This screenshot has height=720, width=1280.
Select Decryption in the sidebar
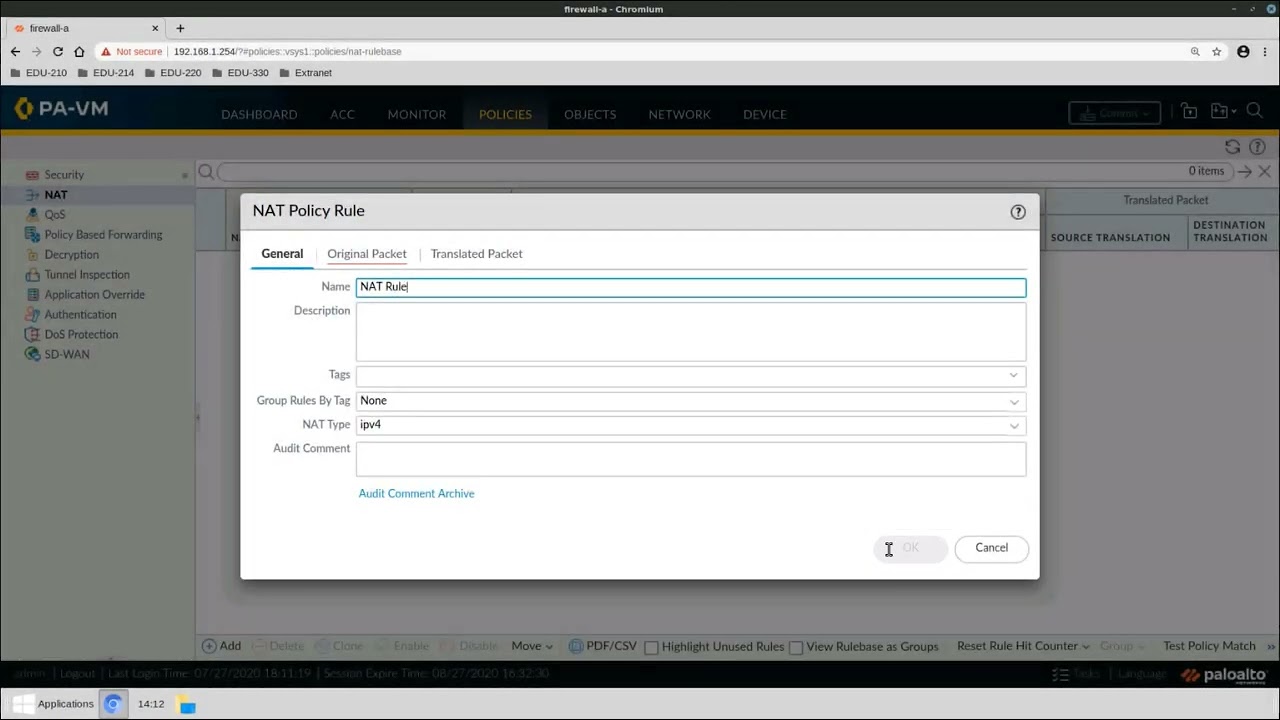(x=71, y=255)
